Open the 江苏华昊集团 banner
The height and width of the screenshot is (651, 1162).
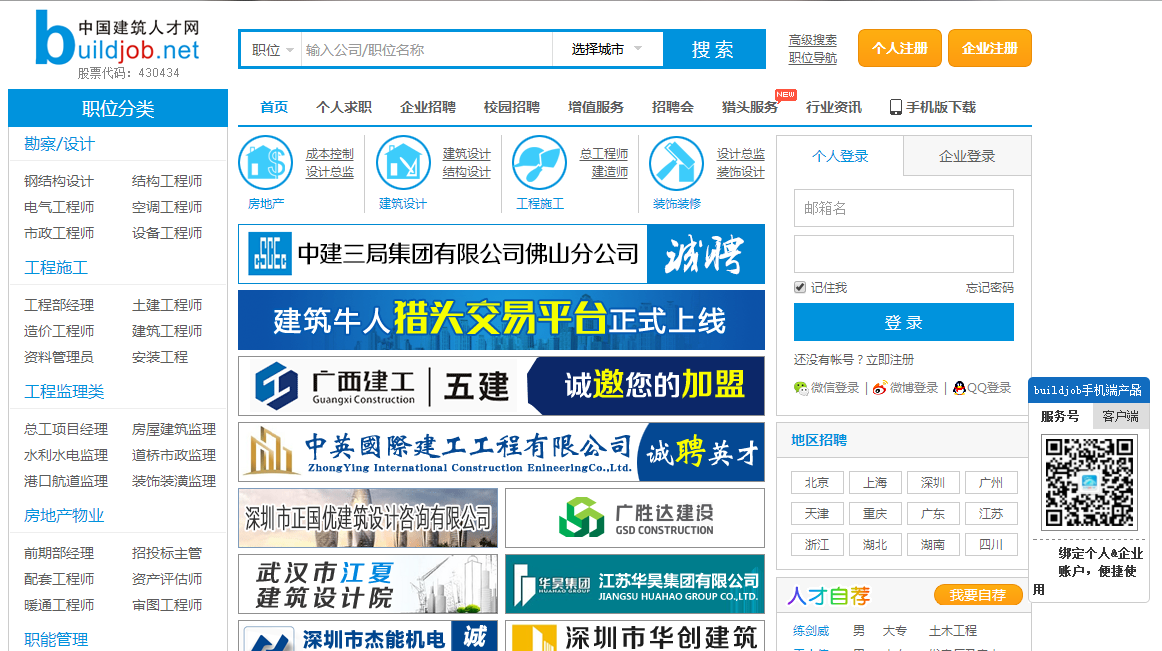[x=635, y=584]
